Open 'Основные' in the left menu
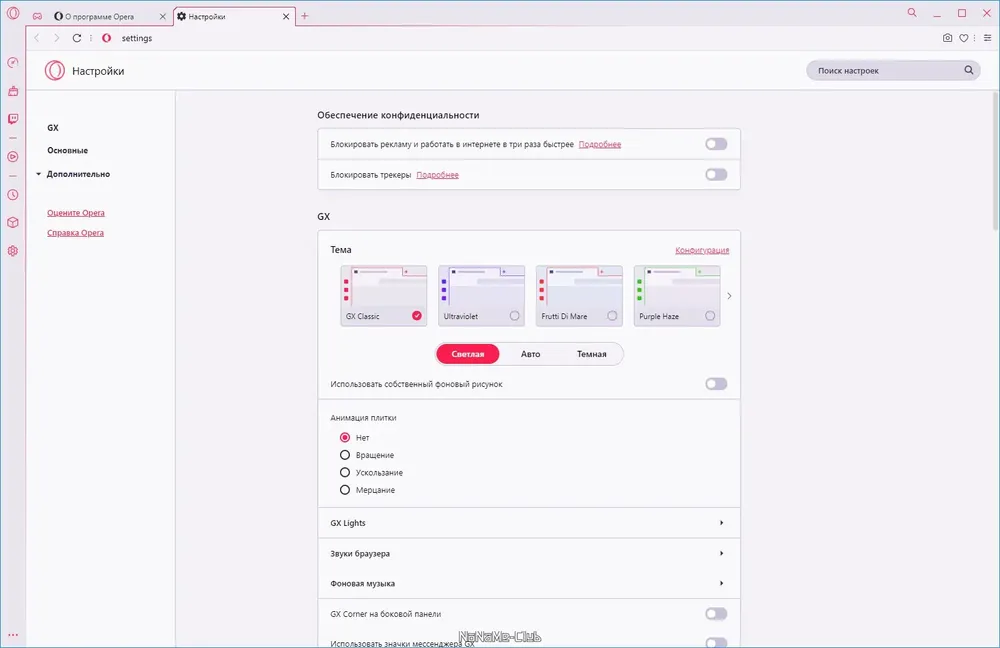Viewport: 1000px width, 648px height. [x=68, y=151]
